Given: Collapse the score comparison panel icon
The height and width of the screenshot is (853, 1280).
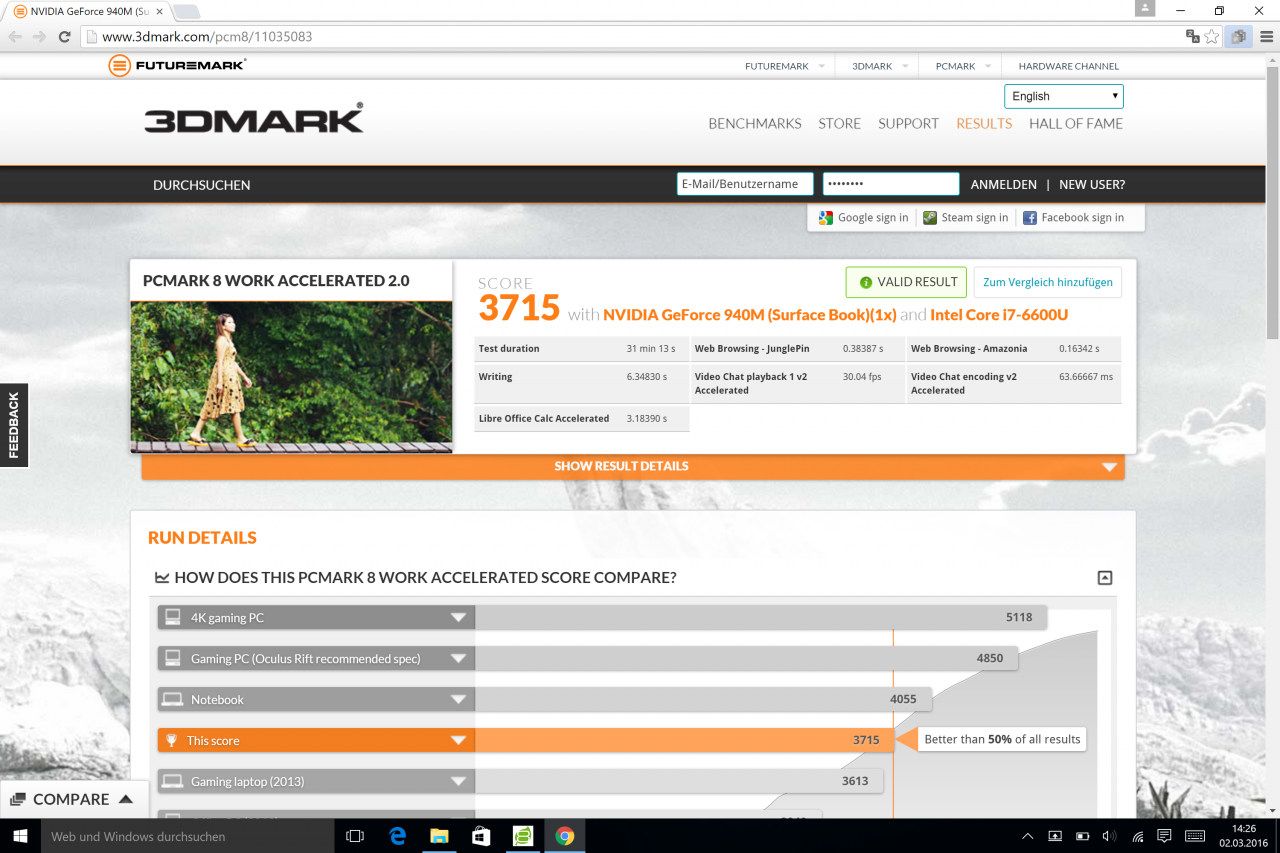Looking at the screenshot, I should (1105, 578).
